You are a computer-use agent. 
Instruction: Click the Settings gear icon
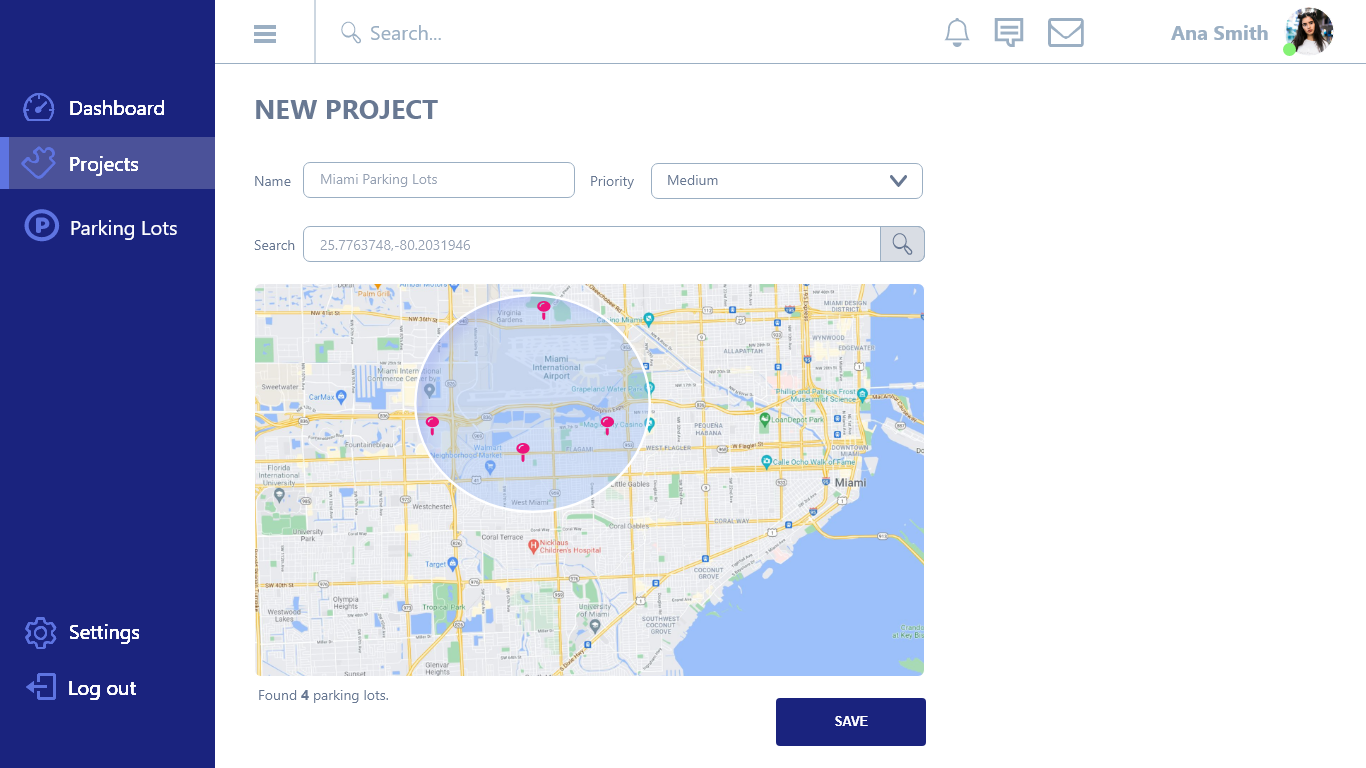point(40,632)
